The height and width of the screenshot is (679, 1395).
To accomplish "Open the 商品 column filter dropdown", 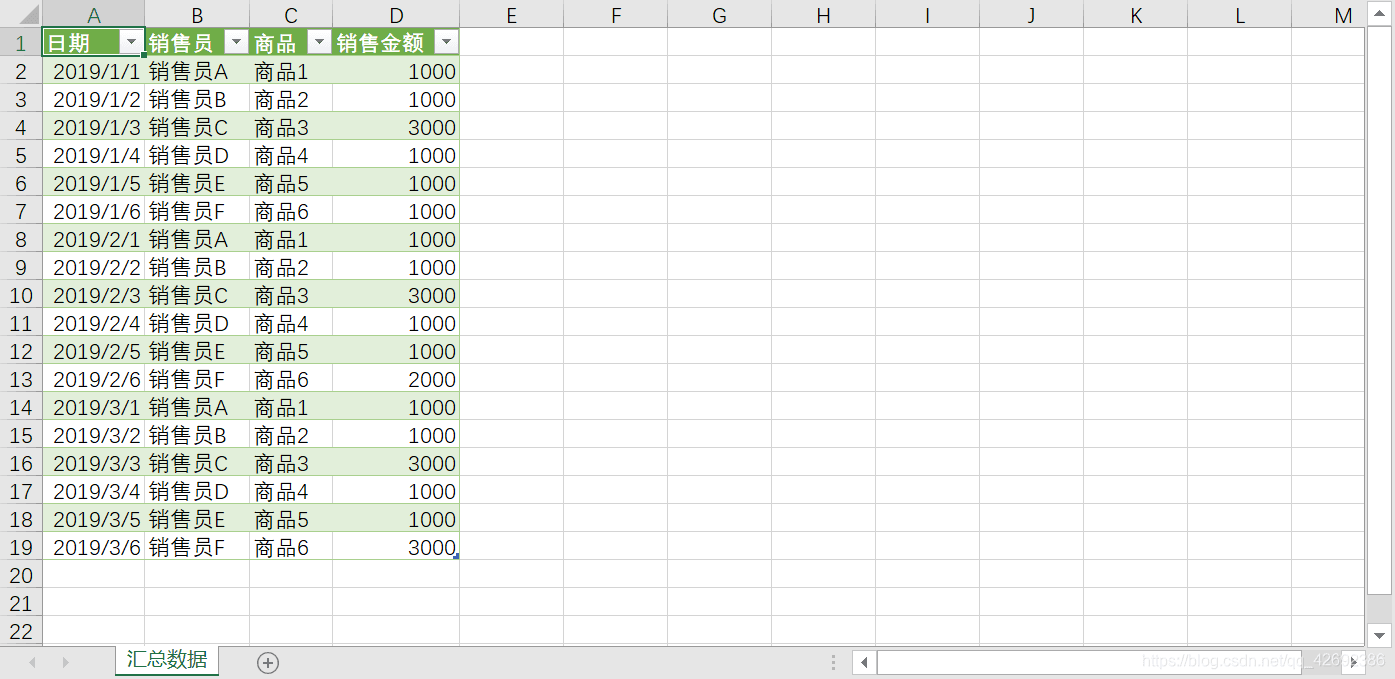I will pos(319,42).
